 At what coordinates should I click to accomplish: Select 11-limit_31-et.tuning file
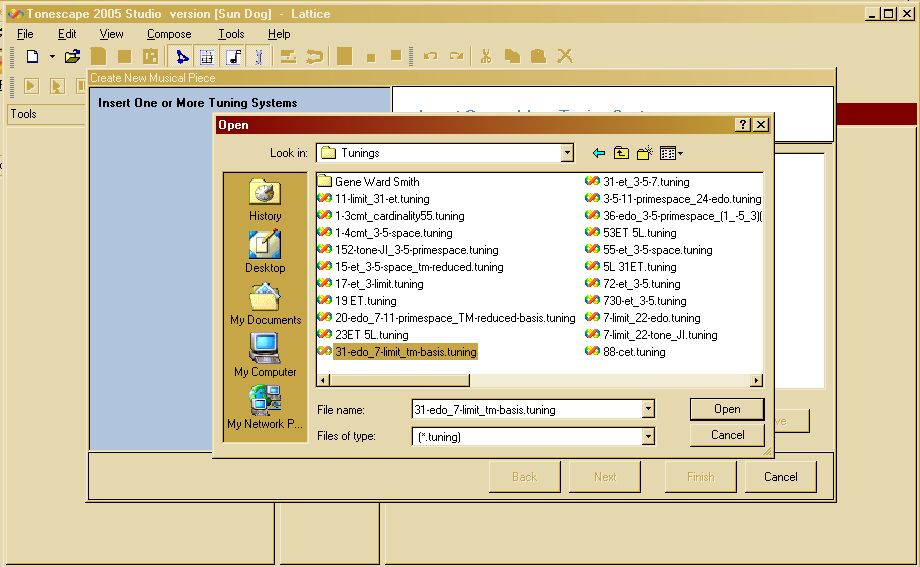click(374, 199)
